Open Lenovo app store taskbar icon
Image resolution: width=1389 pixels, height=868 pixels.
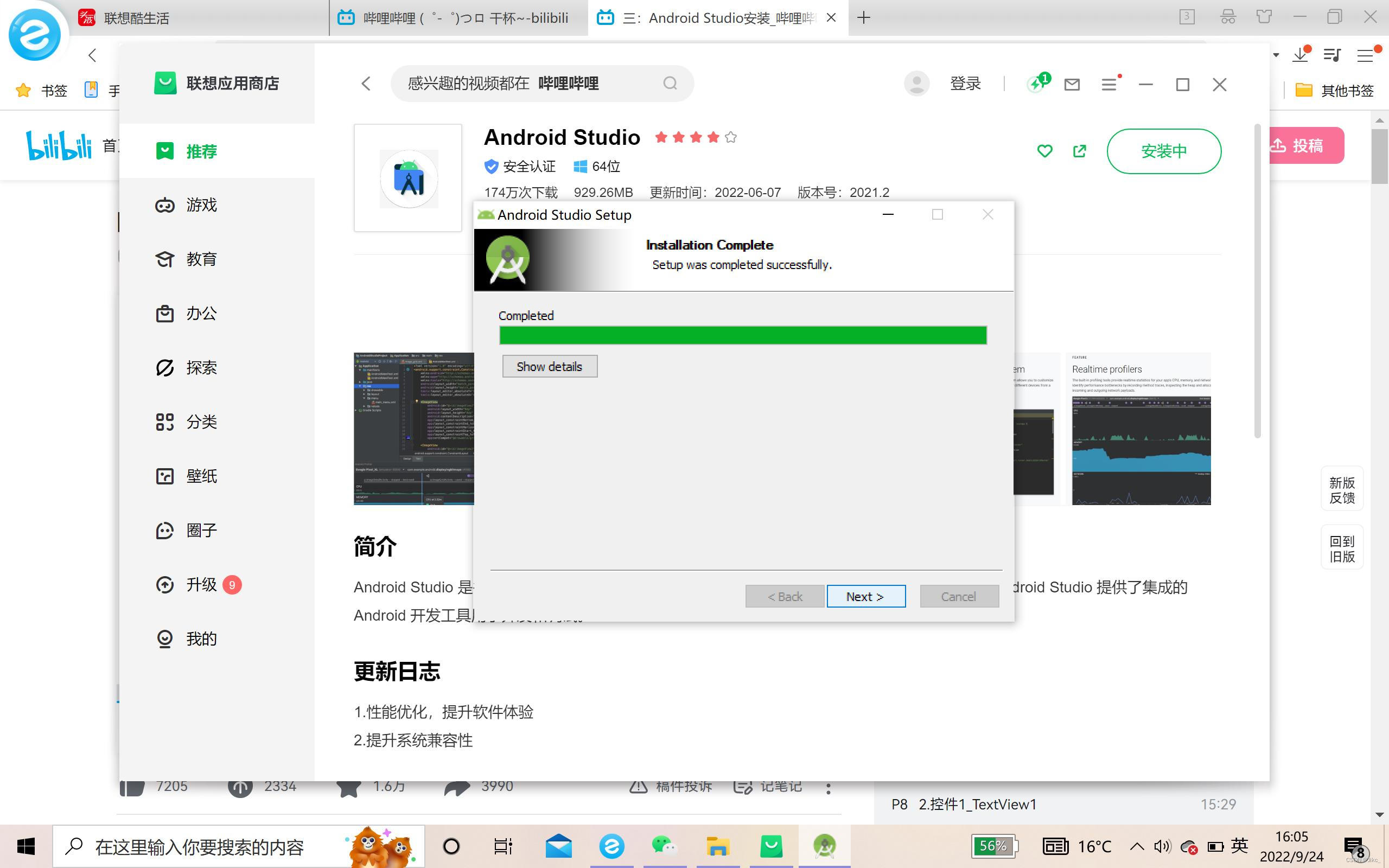[771, 846]
